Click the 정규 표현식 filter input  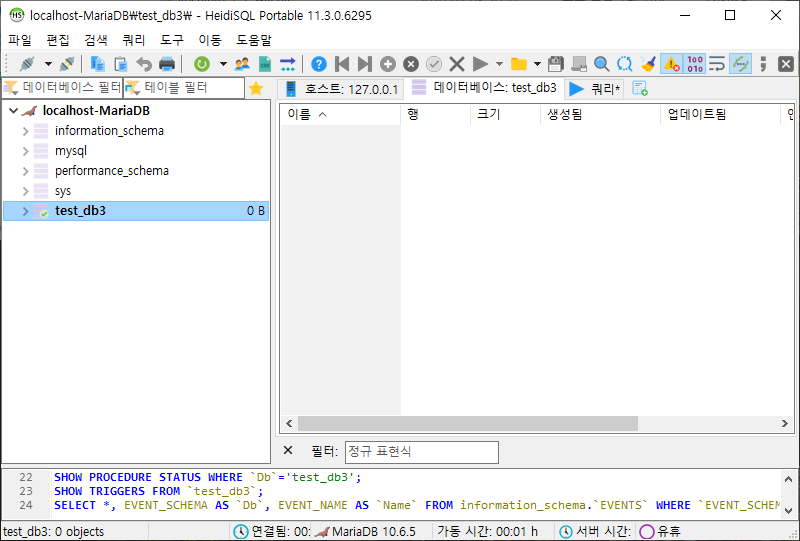[422, 452]
